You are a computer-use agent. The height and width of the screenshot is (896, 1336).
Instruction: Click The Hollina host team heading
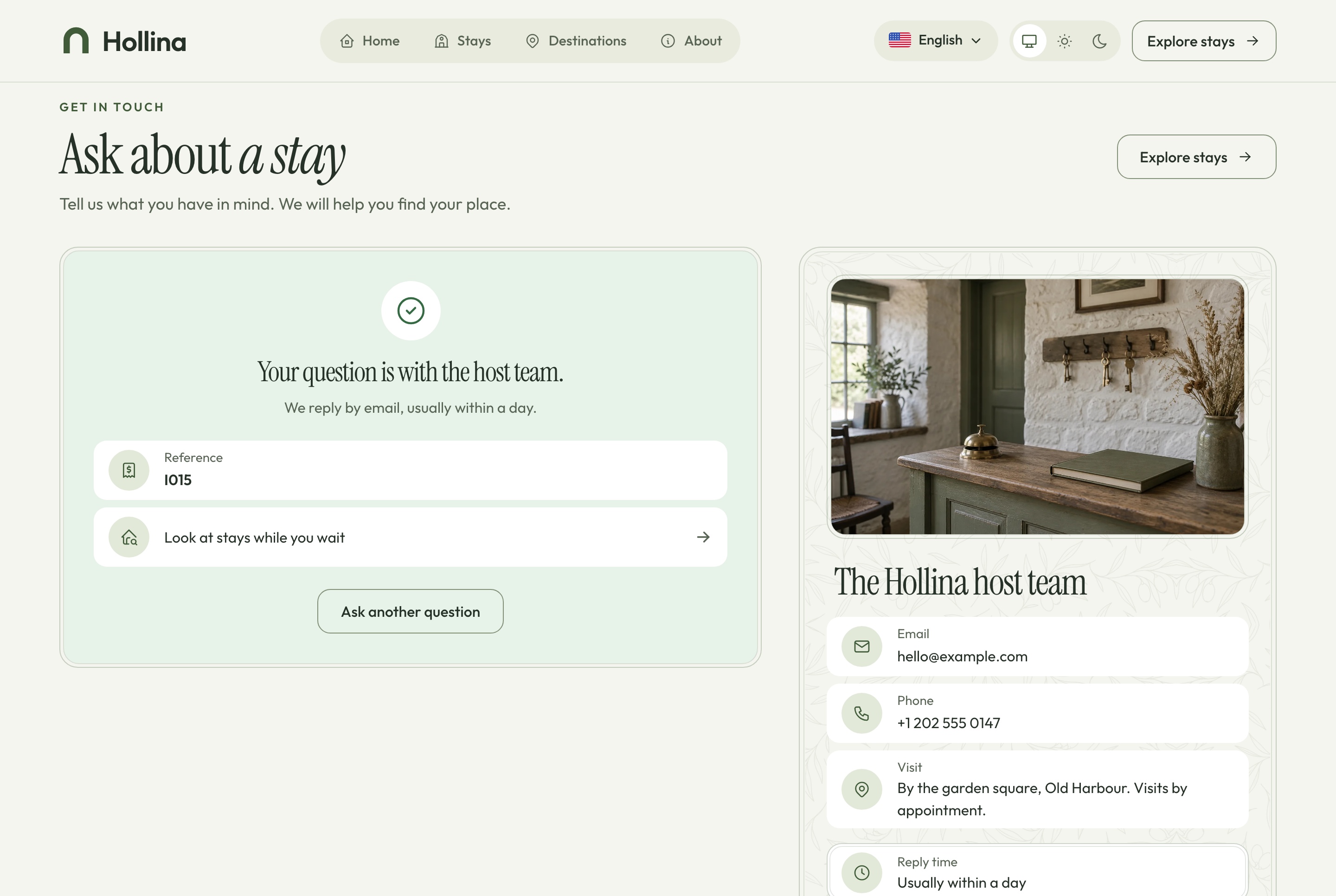(x=960, y=582)
